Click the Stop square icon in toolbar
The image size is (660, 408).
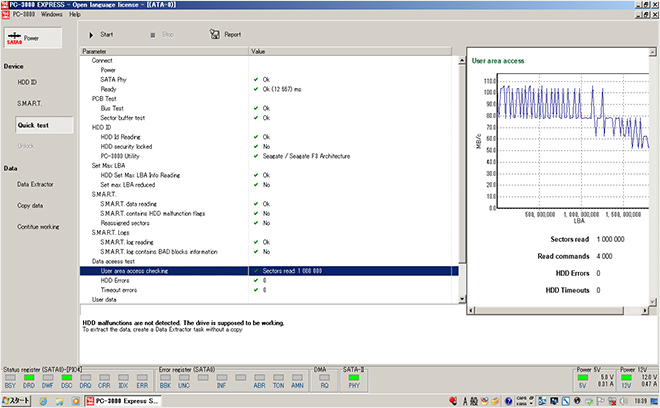(153, 35)
